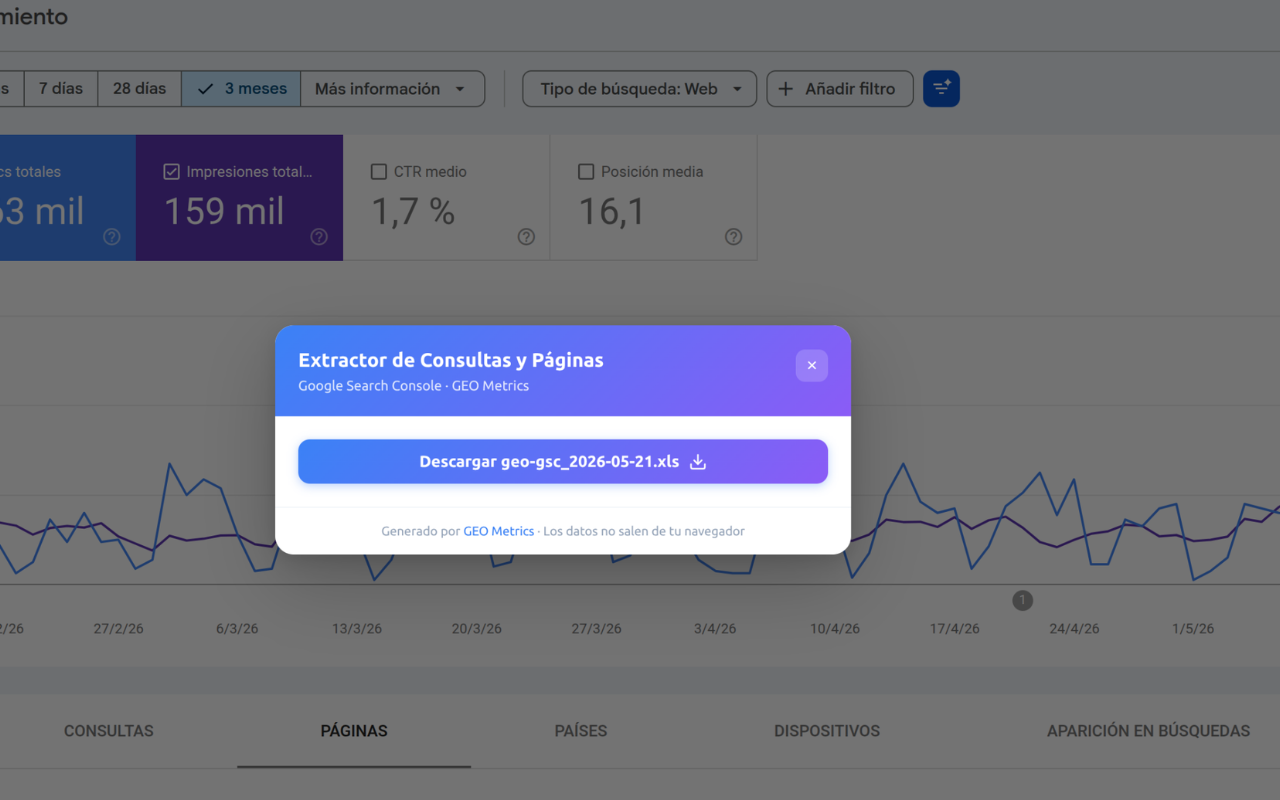Click Google Search Console · GEO Metrics subtitle

pyautogui.click(x=413, y=386)
